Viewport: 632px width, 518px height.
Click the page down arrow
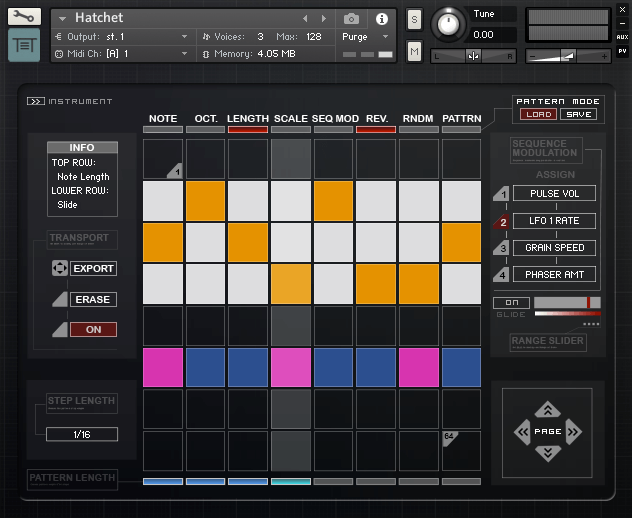[547, 453]
